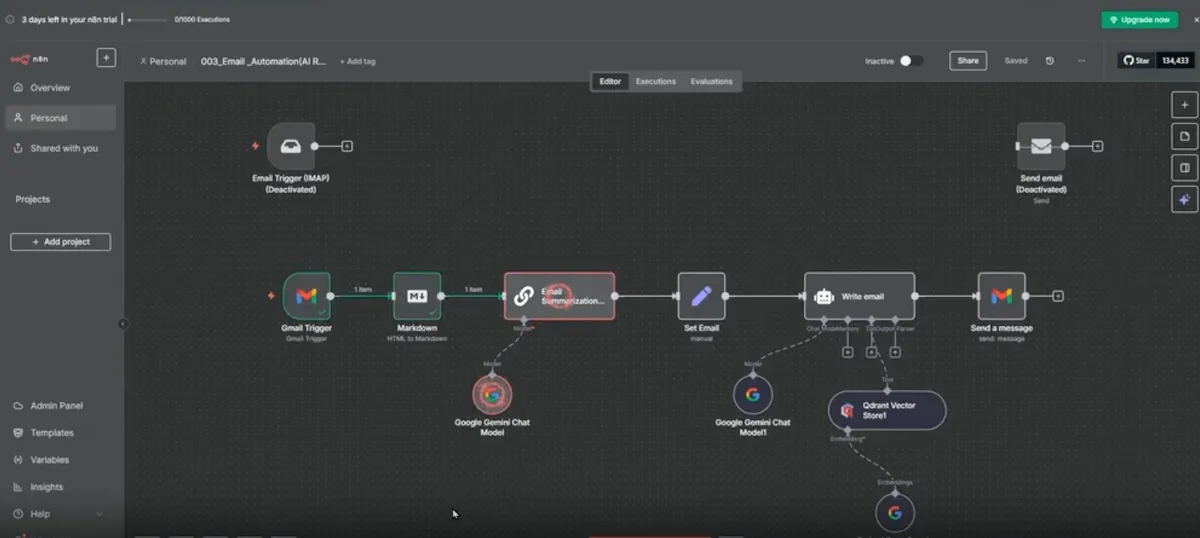
Task: Open the AI assistant sparkle icon
Action: point(1184,200)
